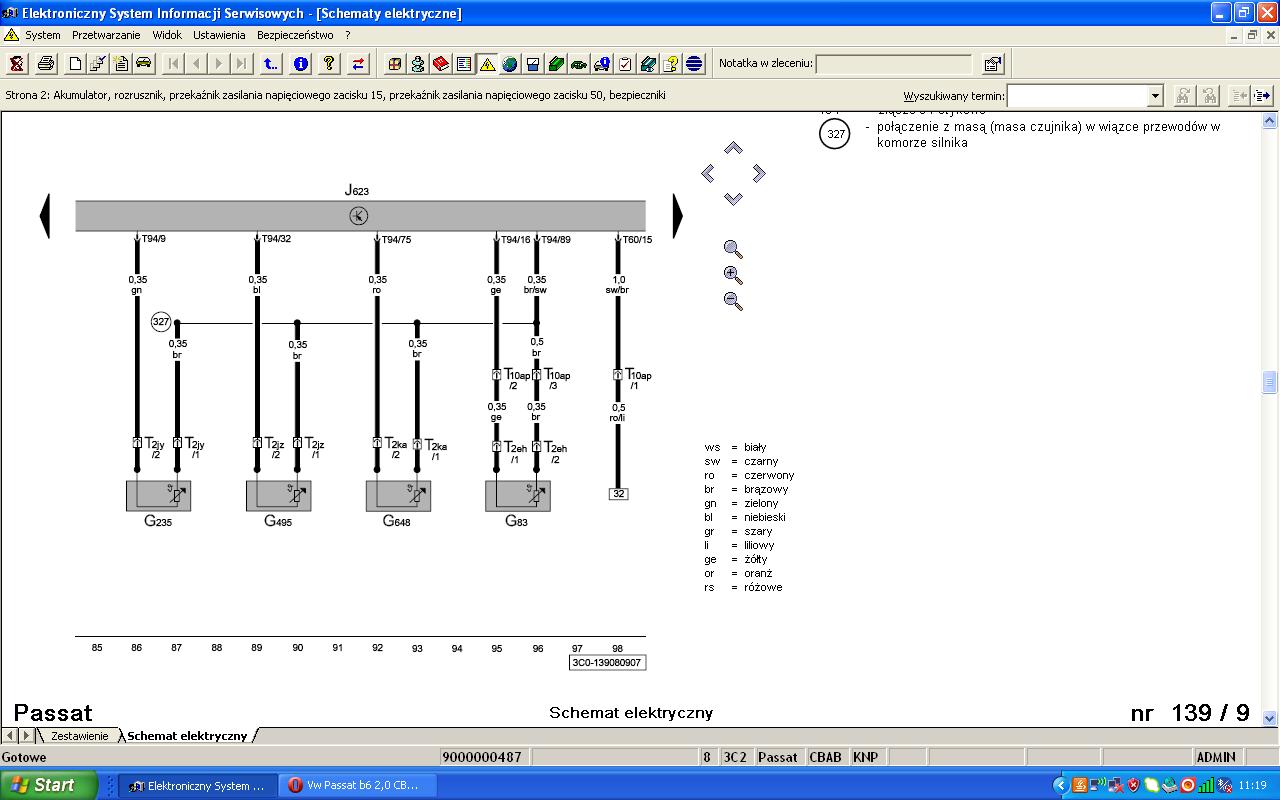
Task: Go to previous diagram section, left black arrow
Action: point(44,216)
